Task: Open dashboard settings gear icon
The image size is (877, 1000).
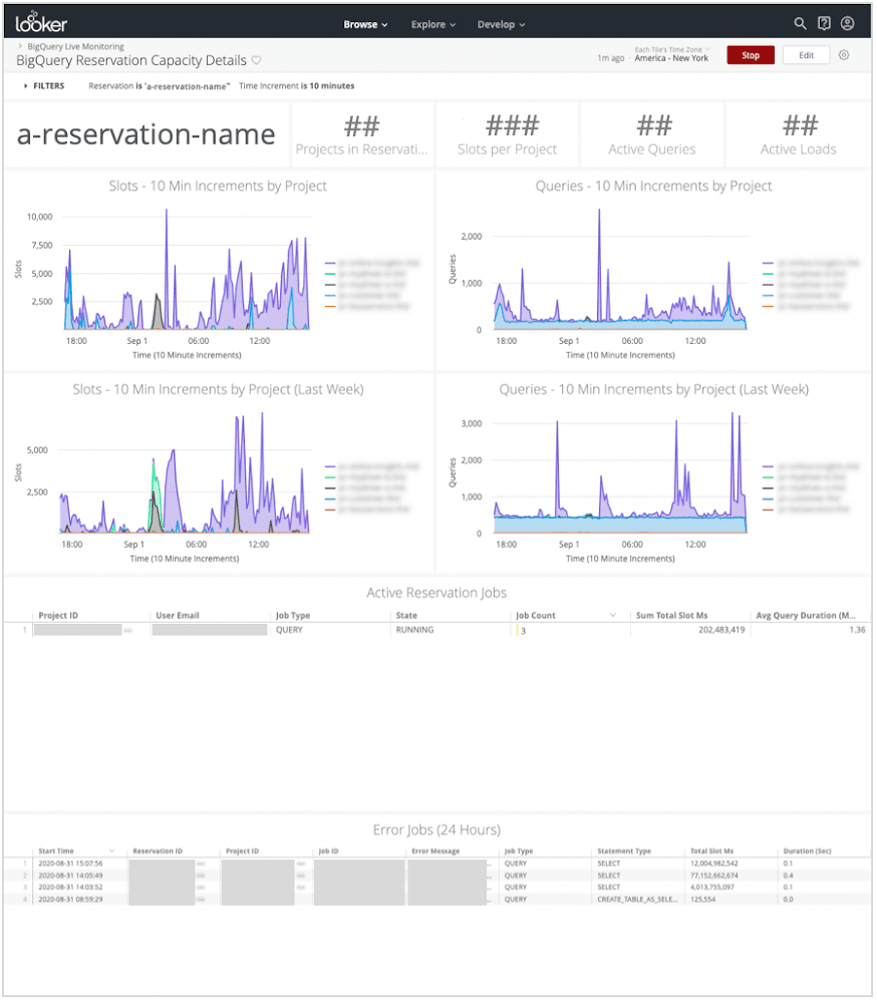Action: [844, 55]
